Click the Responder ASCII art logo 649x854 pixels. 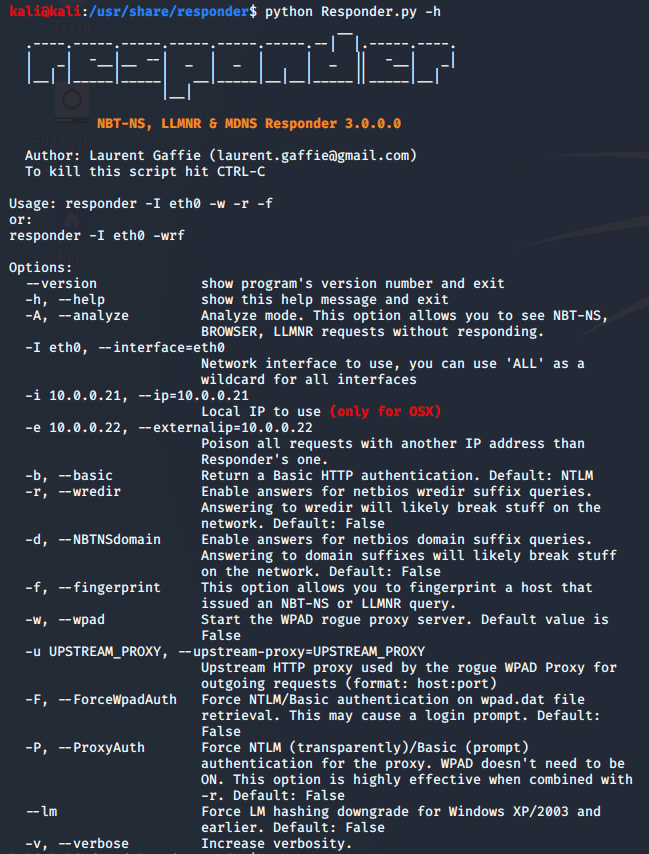coord(241,64)
